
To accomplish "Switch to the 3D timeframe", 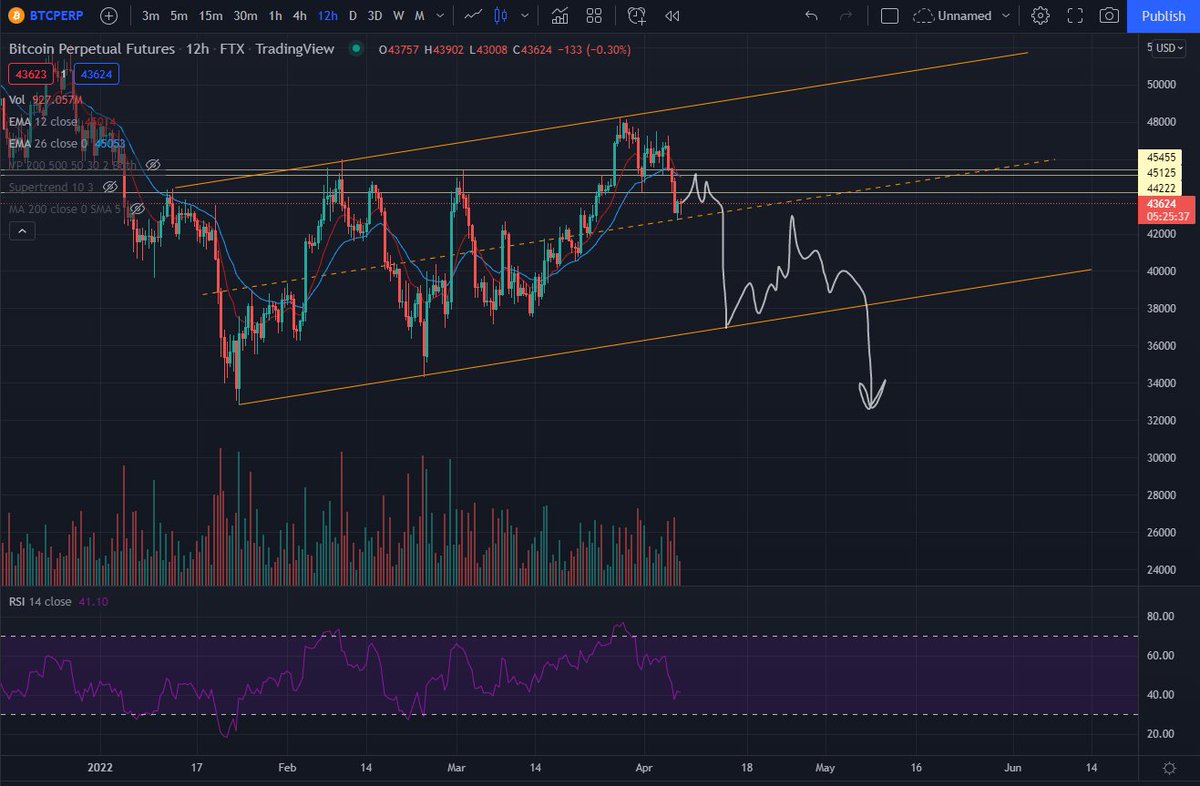I will coord(374,16).
